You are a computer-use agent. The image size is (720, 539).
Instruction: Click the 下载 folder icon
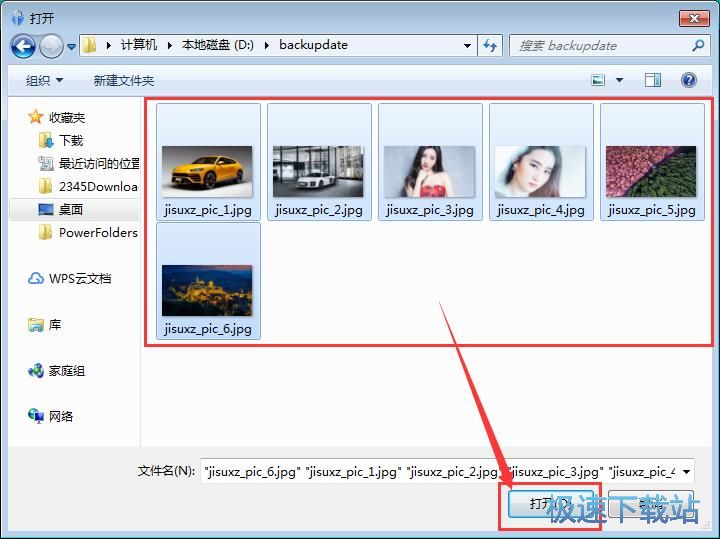tap(46, 140)
